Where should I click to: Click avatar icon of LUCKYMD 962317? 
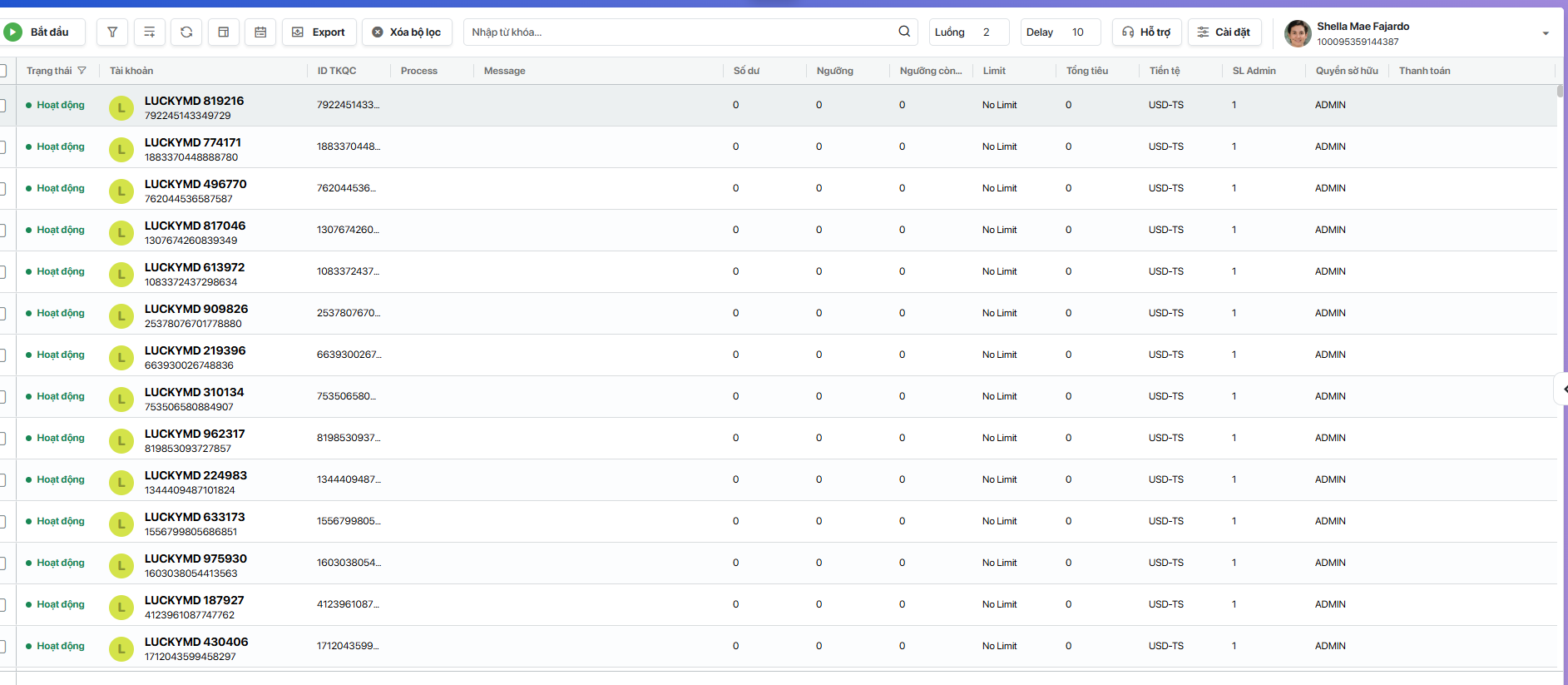(x=121, y=440)
